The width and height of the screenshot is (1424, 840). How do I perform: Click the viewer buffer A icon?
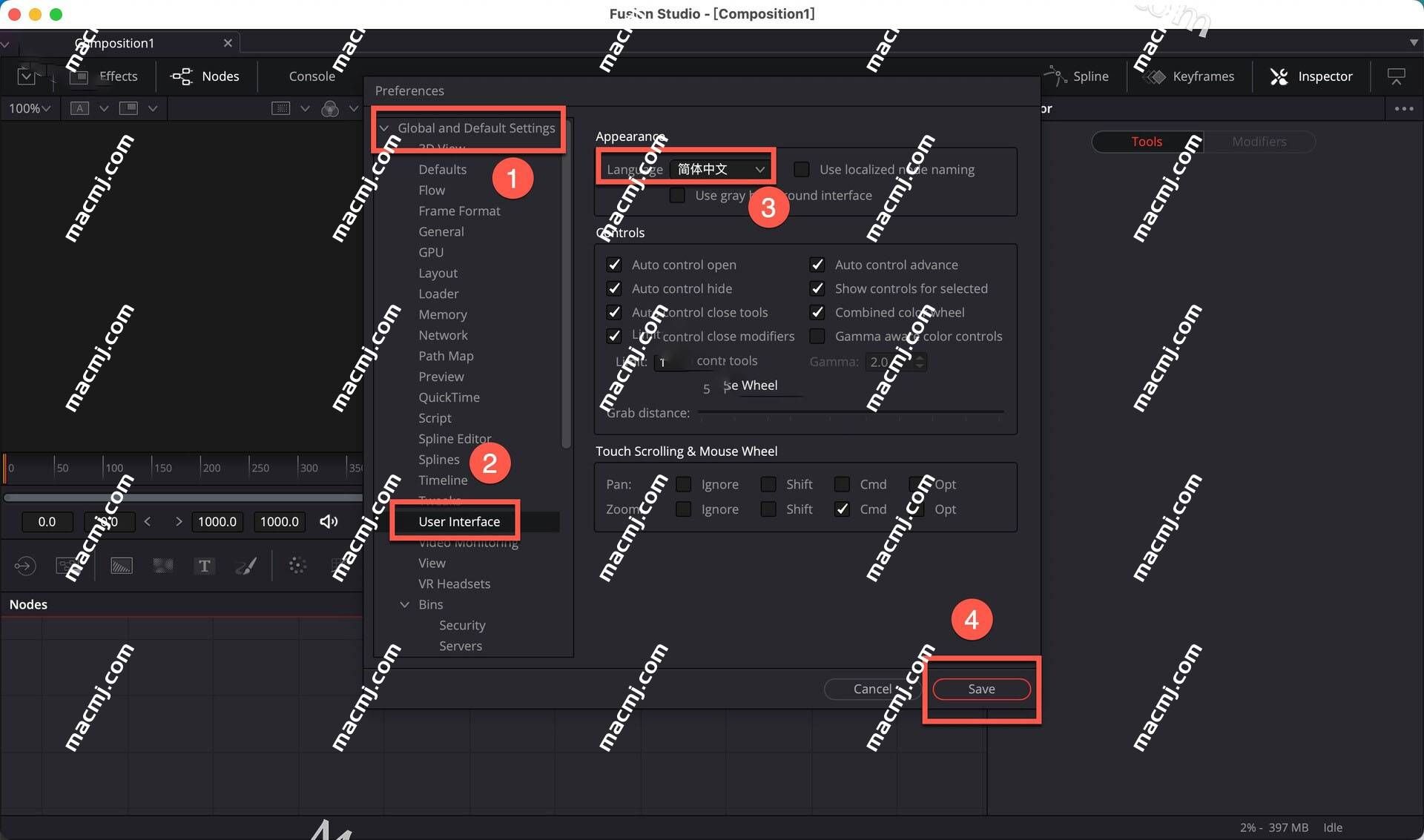(x=79, y=108)
